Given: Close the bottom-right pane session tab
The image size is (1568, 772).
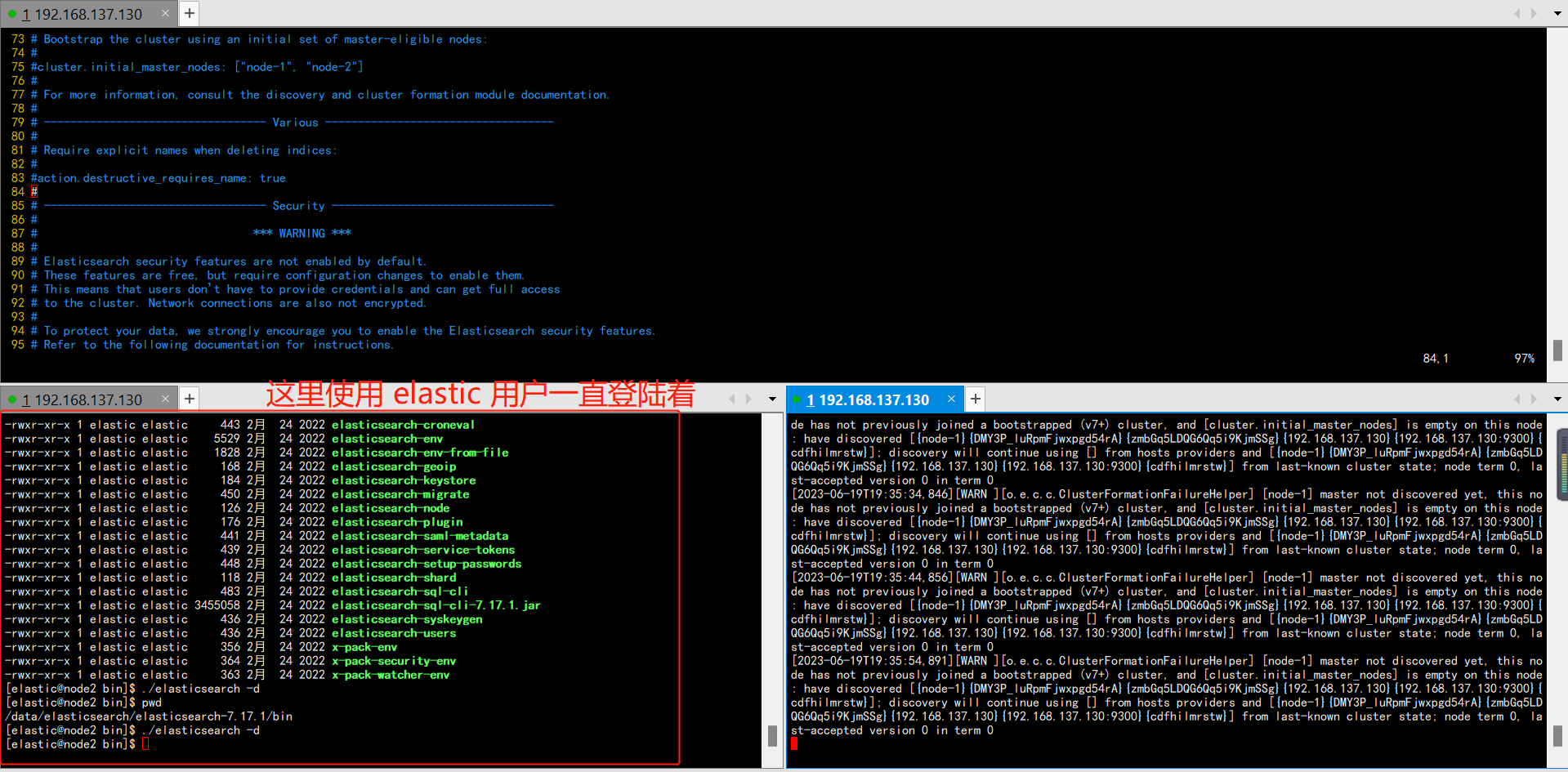Looking at the screenshot, I should pyautogui.click(x=951, y=399).
